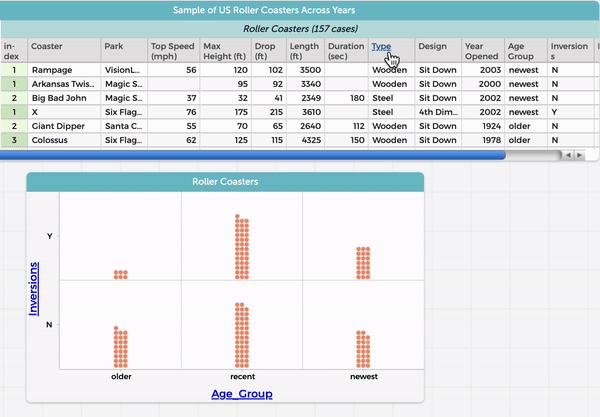Click the dot stack in older/Y cell
600x417 pixels.
pyautogui.click(x=121, y=275)
